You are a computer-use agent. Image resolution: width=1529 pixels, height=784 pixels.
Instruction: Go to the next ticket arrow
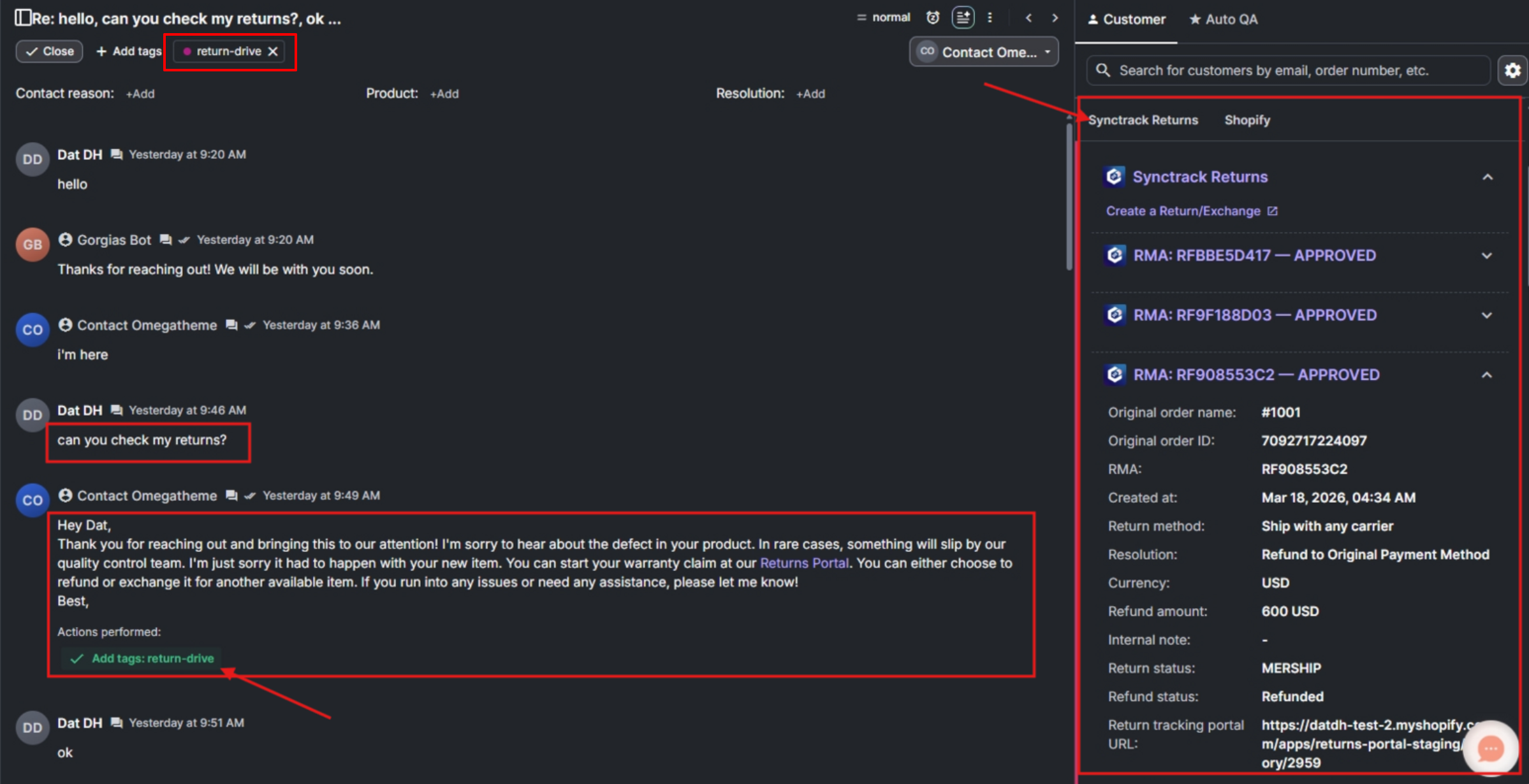1055,18
